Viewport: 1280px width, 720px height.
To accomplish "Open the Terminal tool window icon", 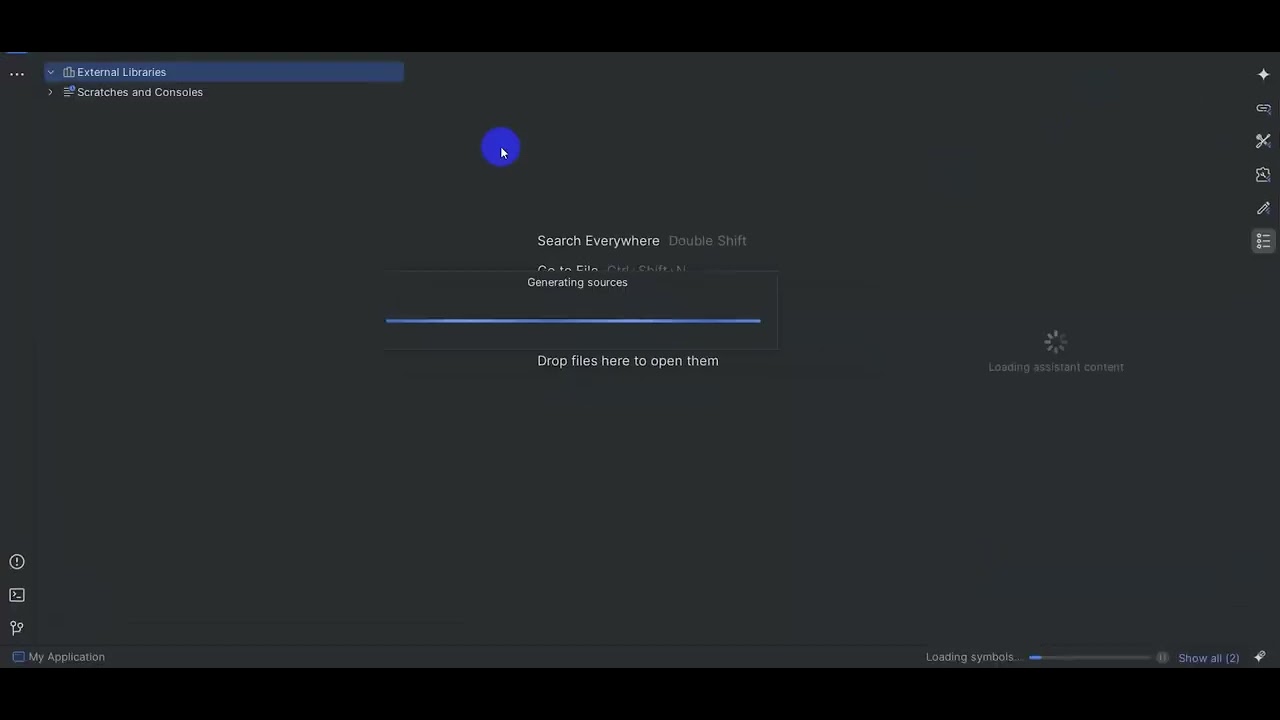I will [17, 595].
